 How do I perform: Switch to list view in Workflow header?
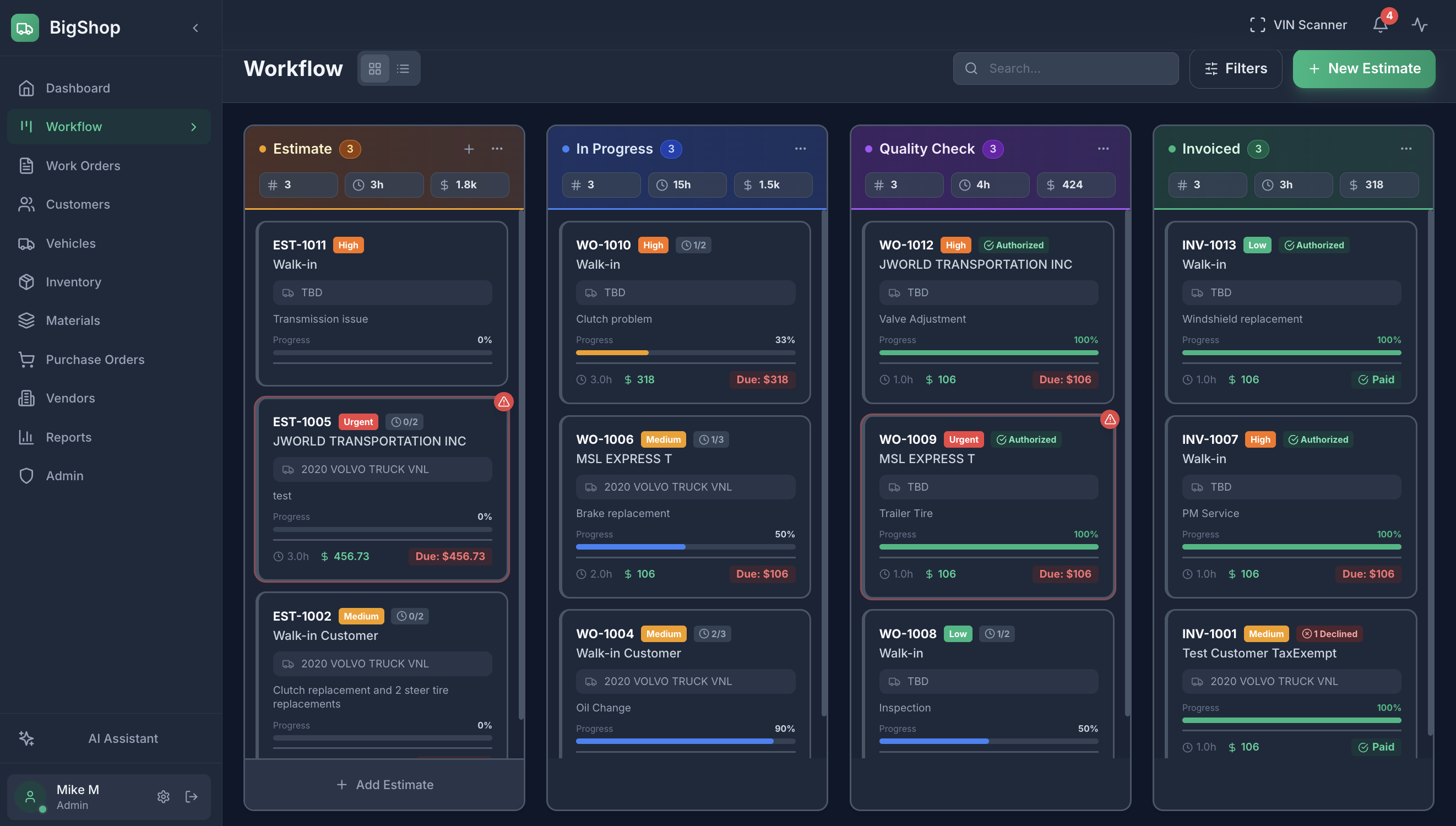(404, 68)
